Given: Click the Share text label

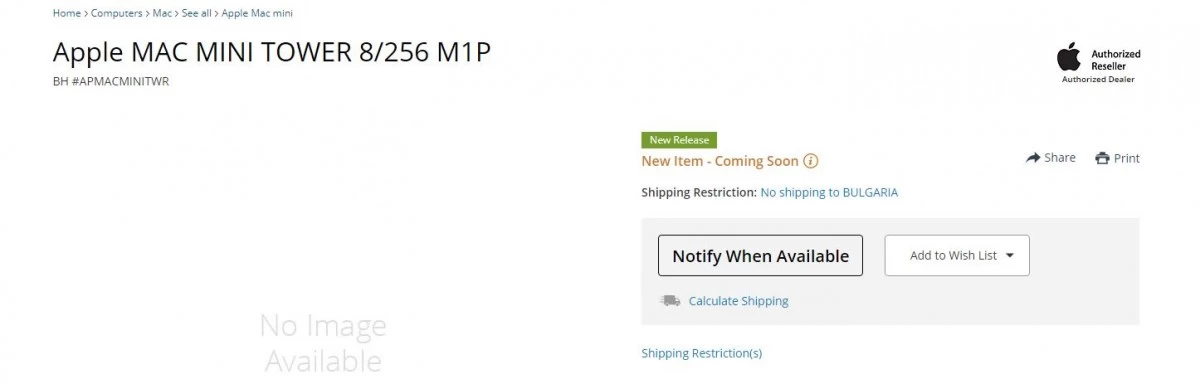Looking at the screenshot, I should (x=1060, y=158).
